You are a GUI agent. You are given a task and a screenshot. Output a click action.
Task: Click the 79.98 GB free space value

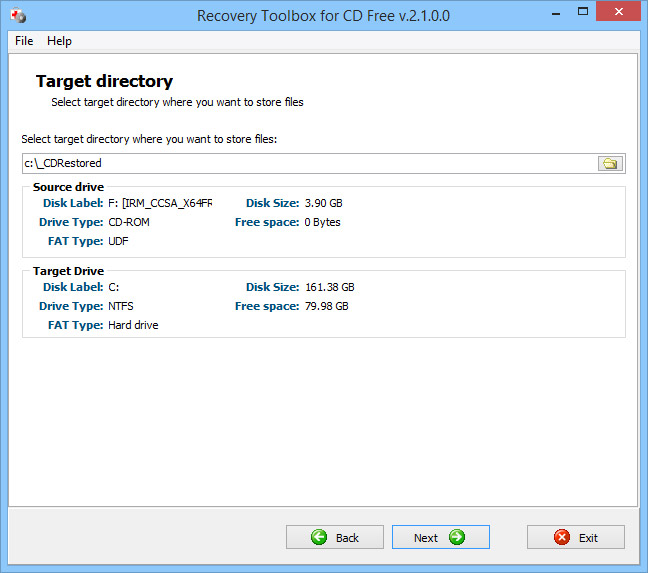(326, 306)
